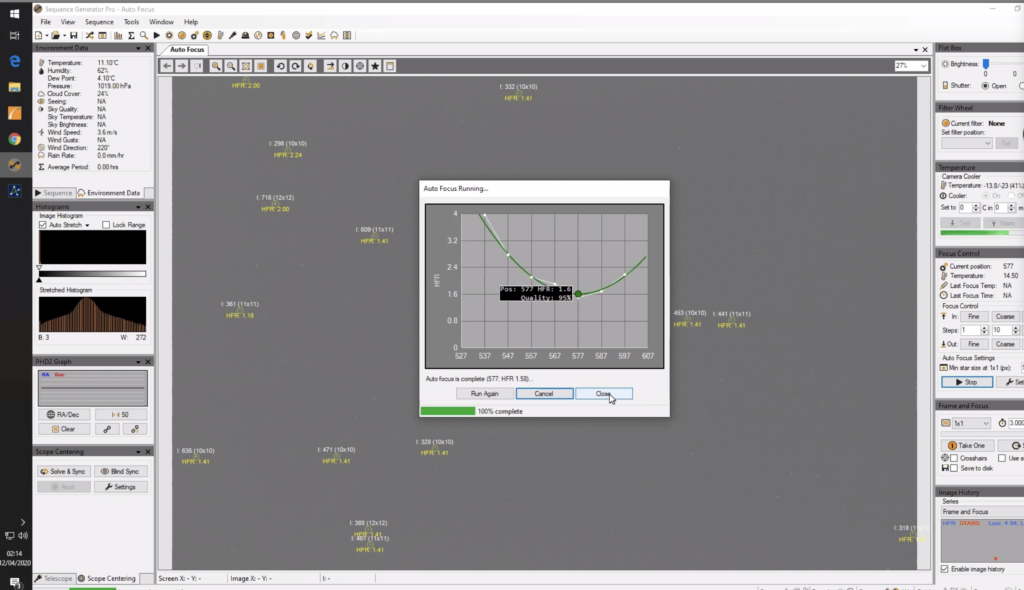1024x590 pixels.
Task: Rotate the image clockwise
Action: click(295, 66)
